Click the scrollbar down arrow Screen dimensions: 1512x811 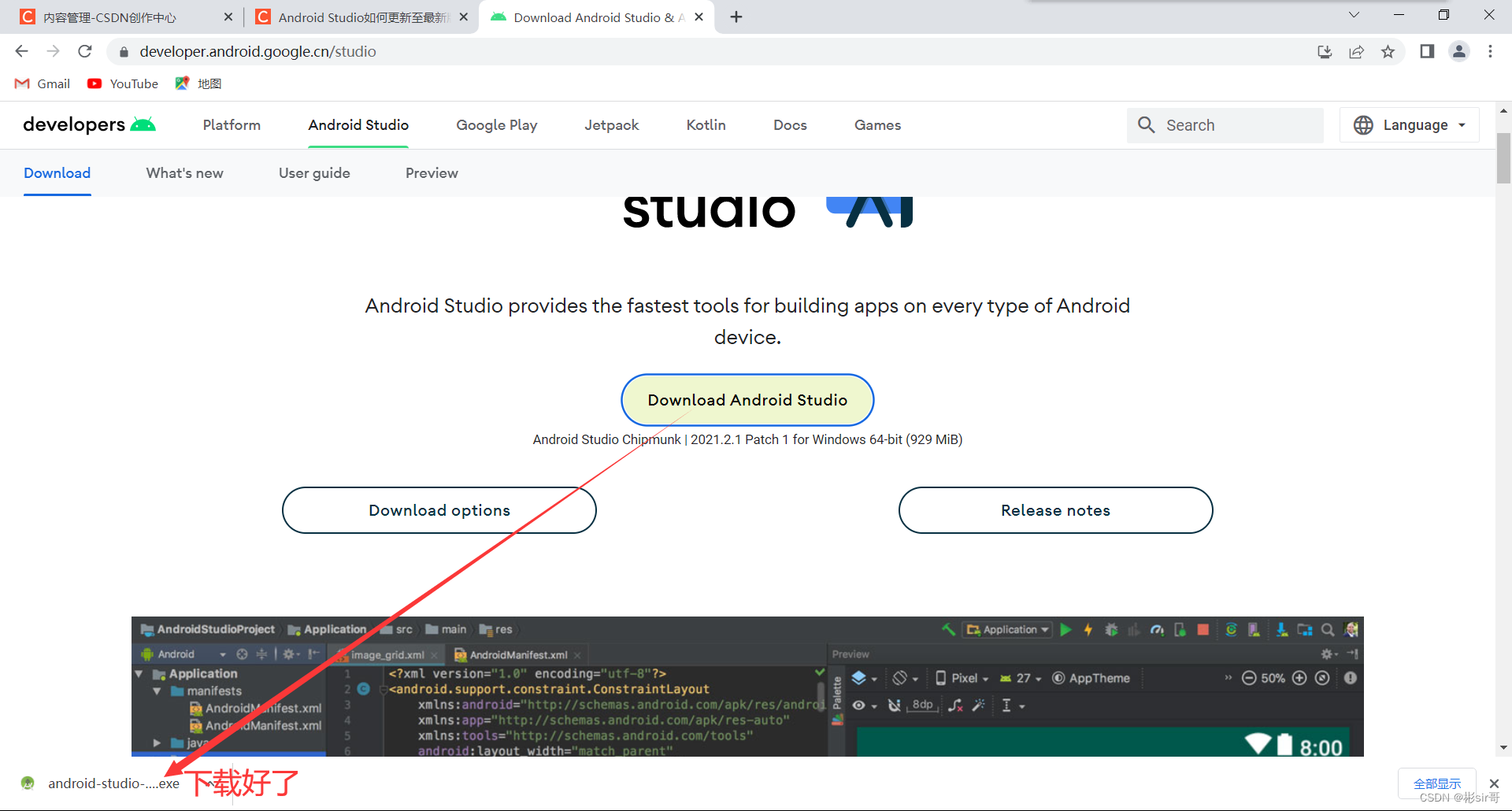(x=1503, y=748)
